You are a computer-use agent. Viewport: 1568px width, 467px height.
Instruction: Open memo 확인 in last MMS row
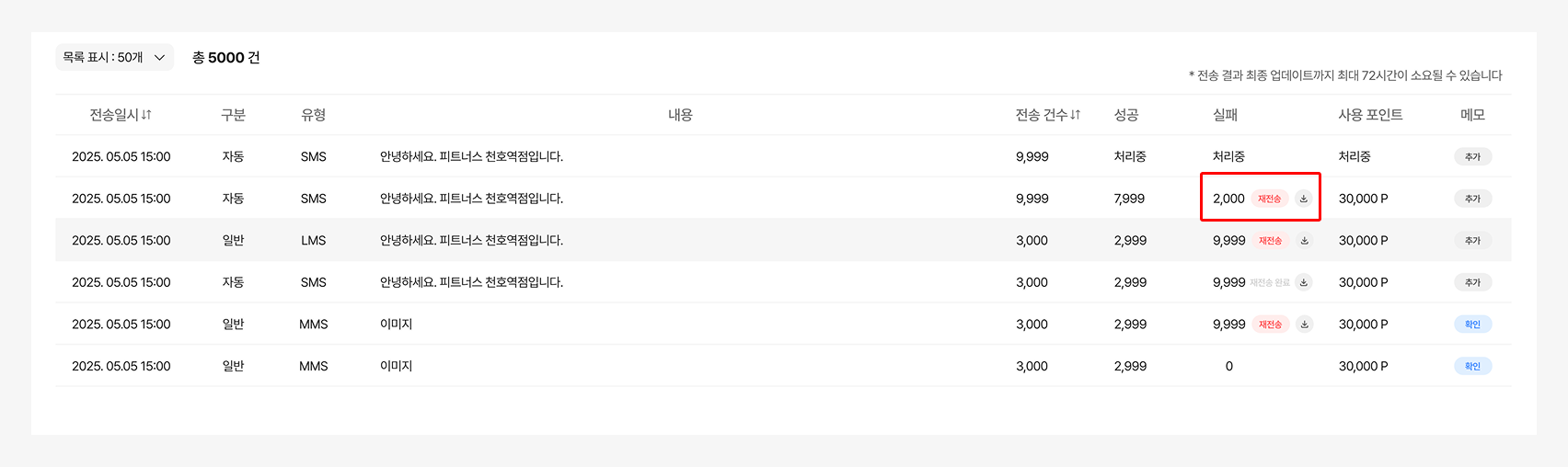coord(1472,366)
